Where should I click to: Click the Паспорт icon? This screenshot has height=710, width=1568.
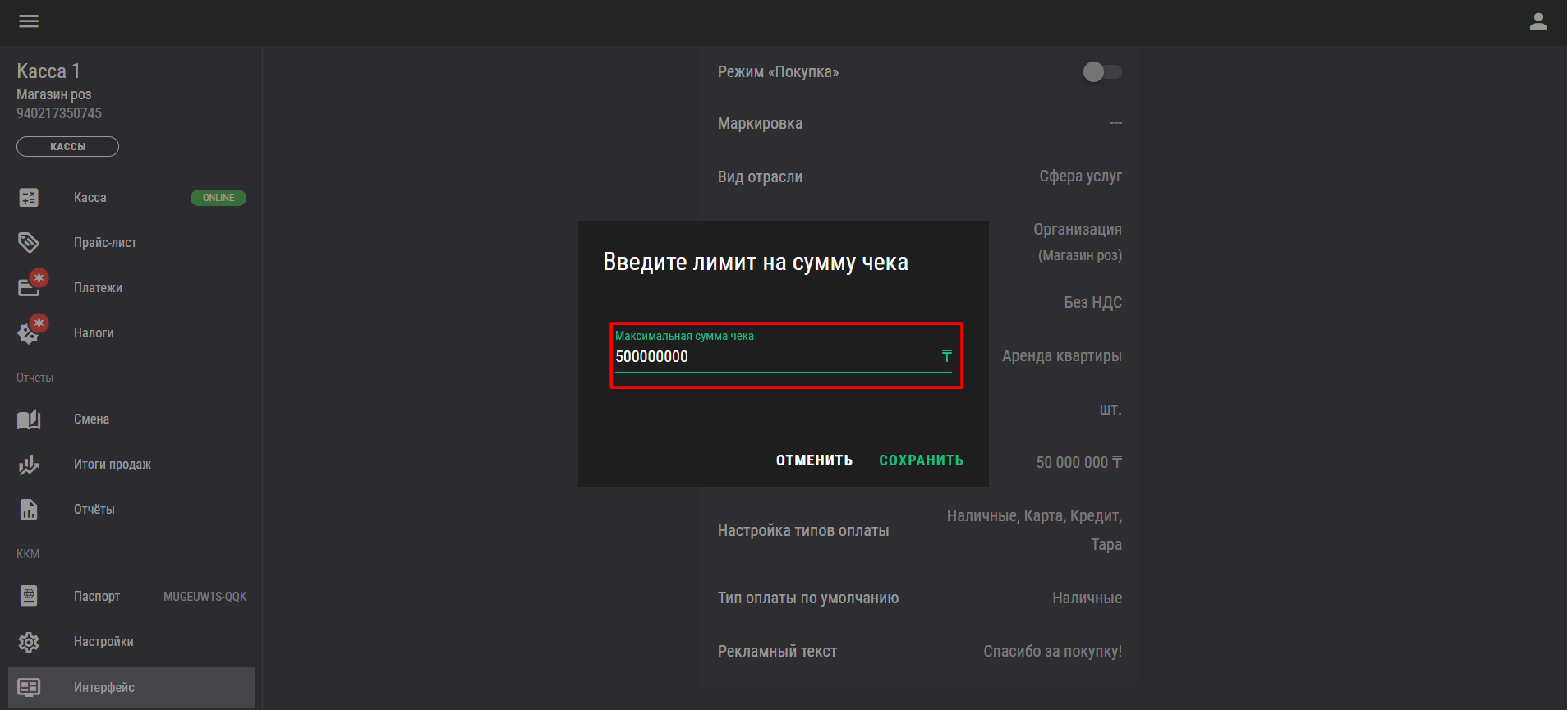coord(29,596)
